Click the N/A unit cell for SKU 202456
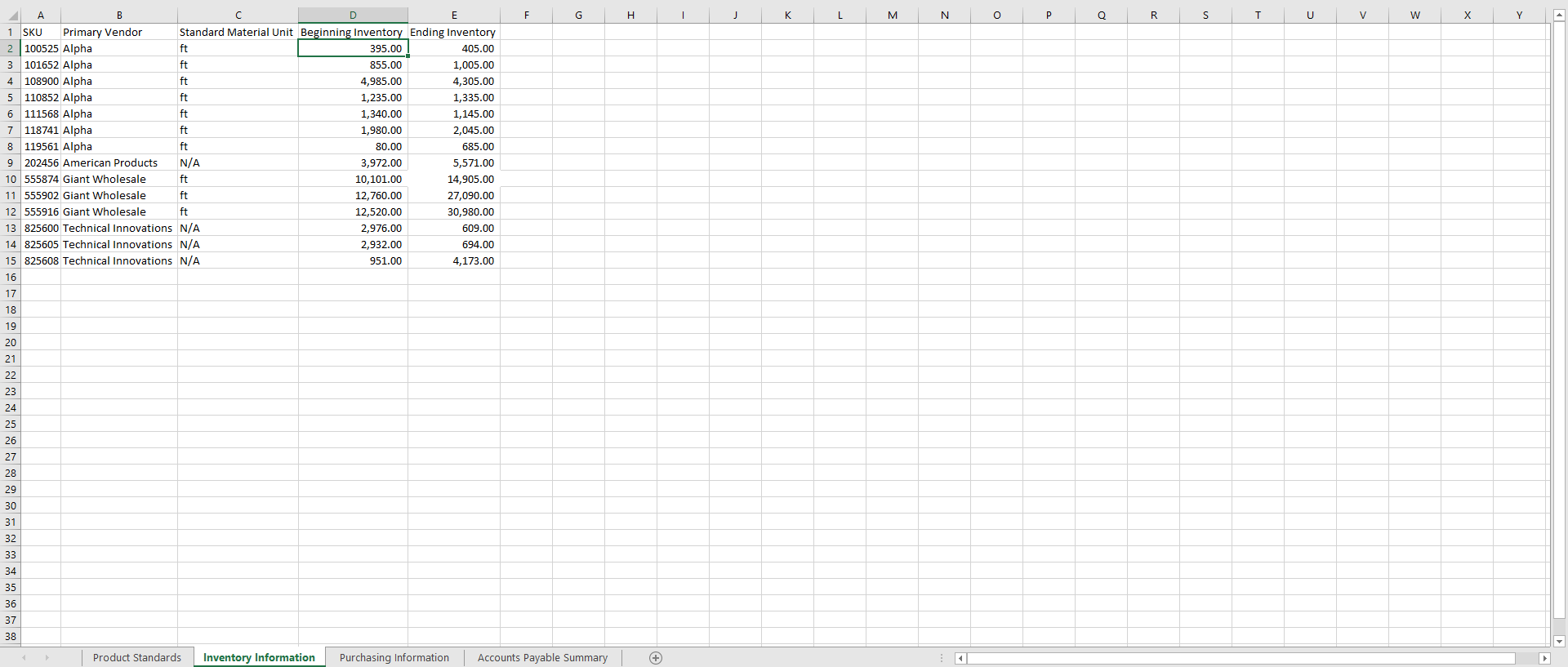 point(238,162)
